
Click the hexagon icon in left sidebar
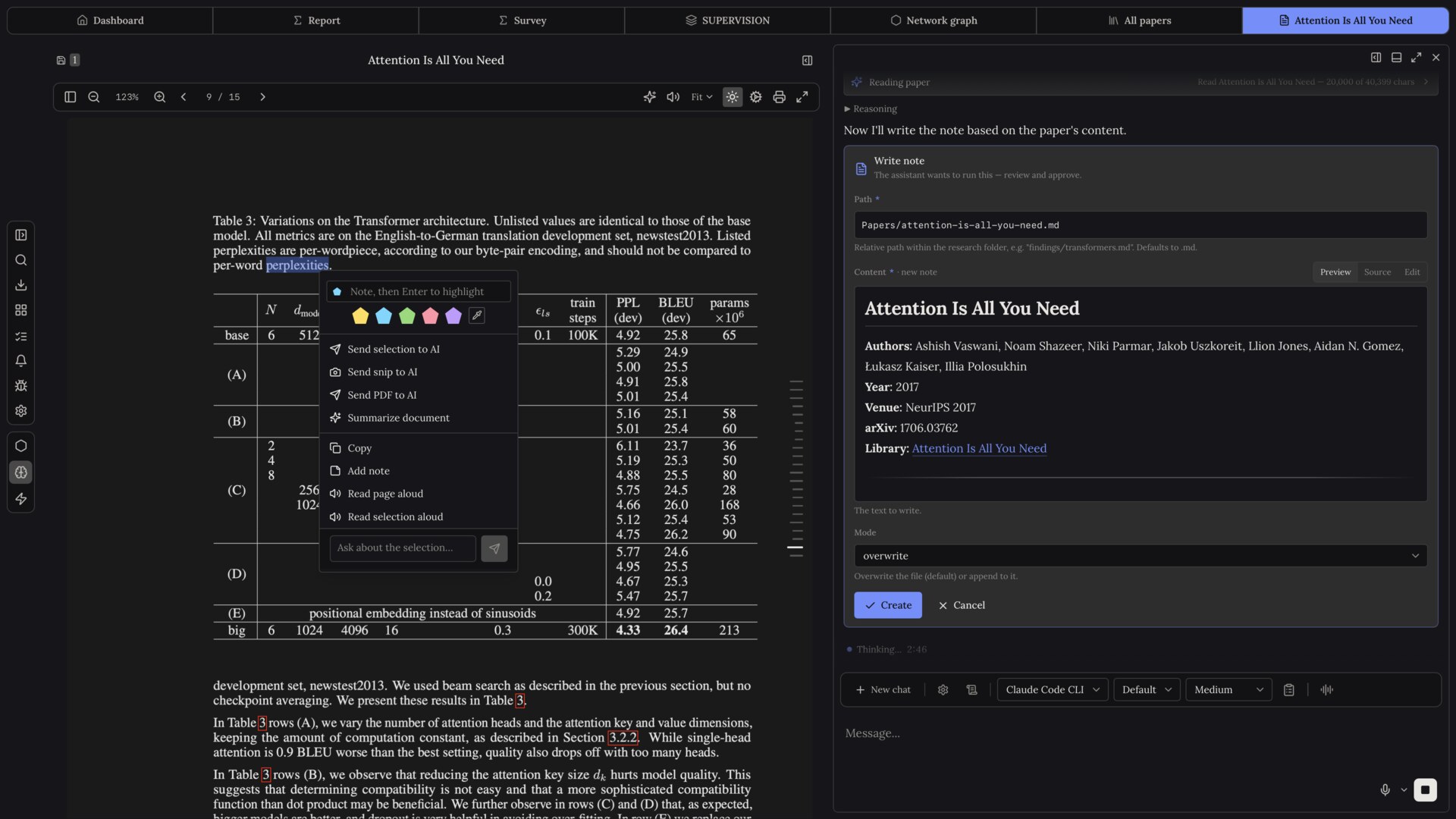21,446
